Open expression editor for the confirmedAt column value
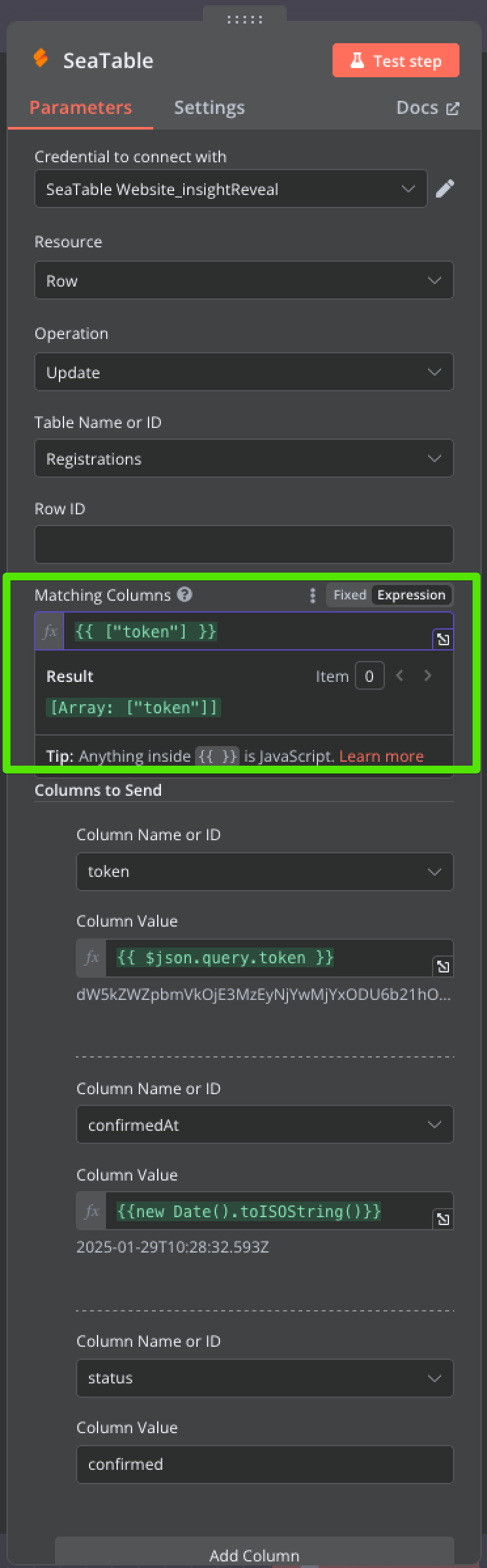 pos(443,1219)
